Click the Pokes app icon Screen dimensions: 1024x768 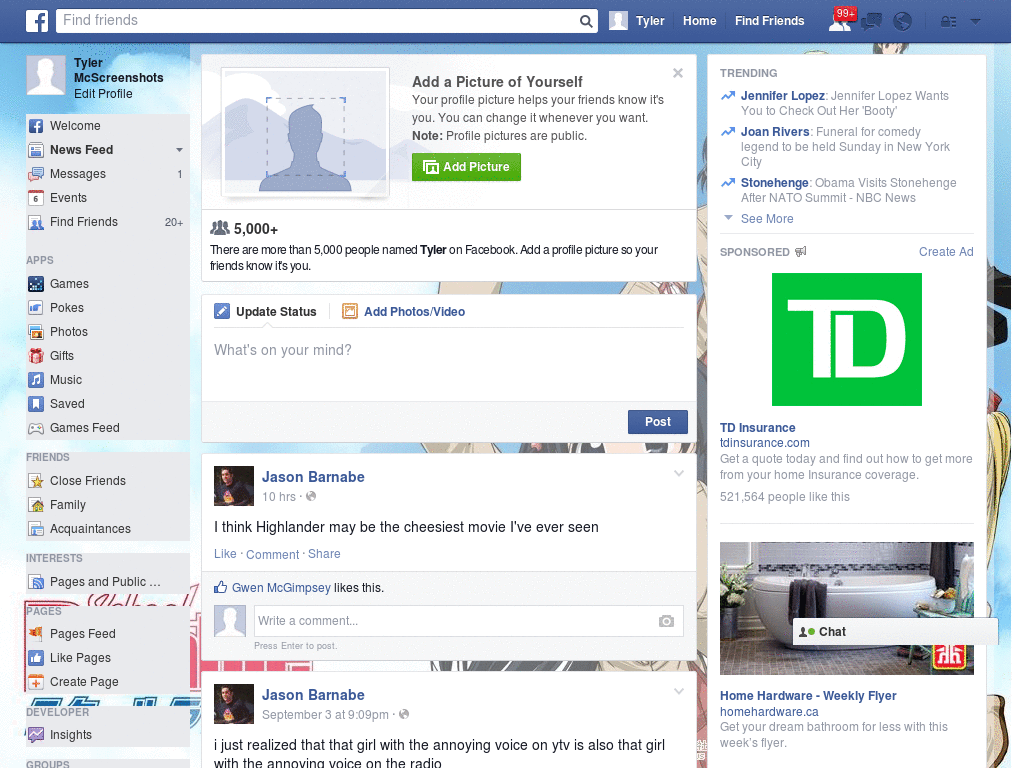pyautogui.click(x=36, y=308)
